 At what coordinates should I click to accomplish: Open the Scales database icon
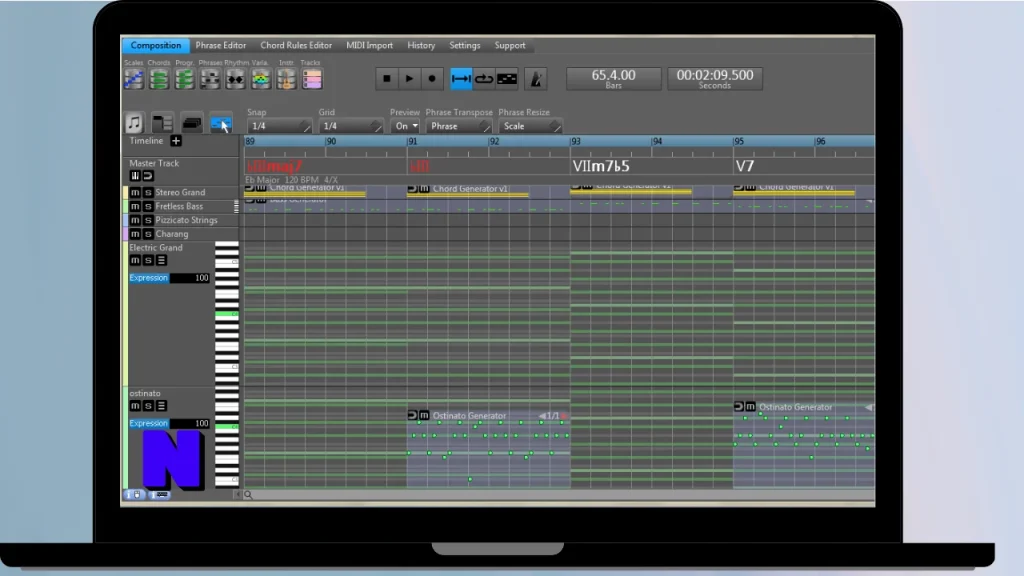(134, 79)
